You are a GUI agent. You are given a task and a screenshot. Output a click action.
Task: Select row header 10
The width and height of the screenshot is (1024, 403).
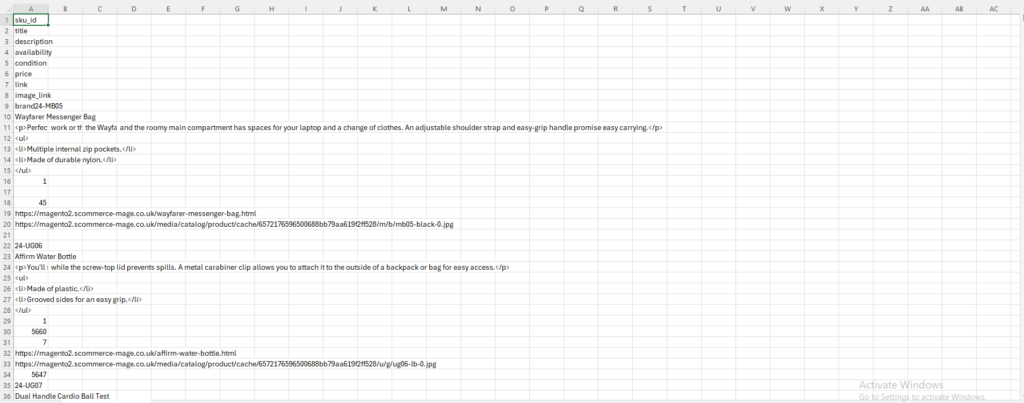pos(5,117)
